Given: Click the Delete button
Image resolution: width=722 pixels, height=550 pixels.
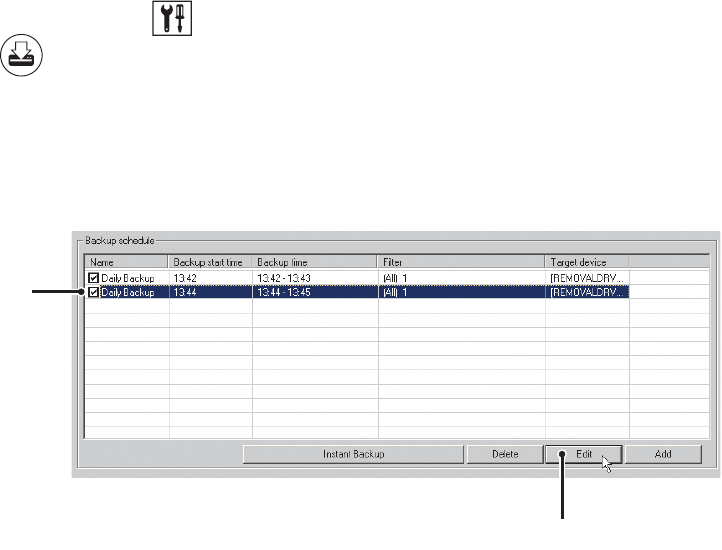Looking at the screenshot, I should pyautogui.click(x=505, y=454).
